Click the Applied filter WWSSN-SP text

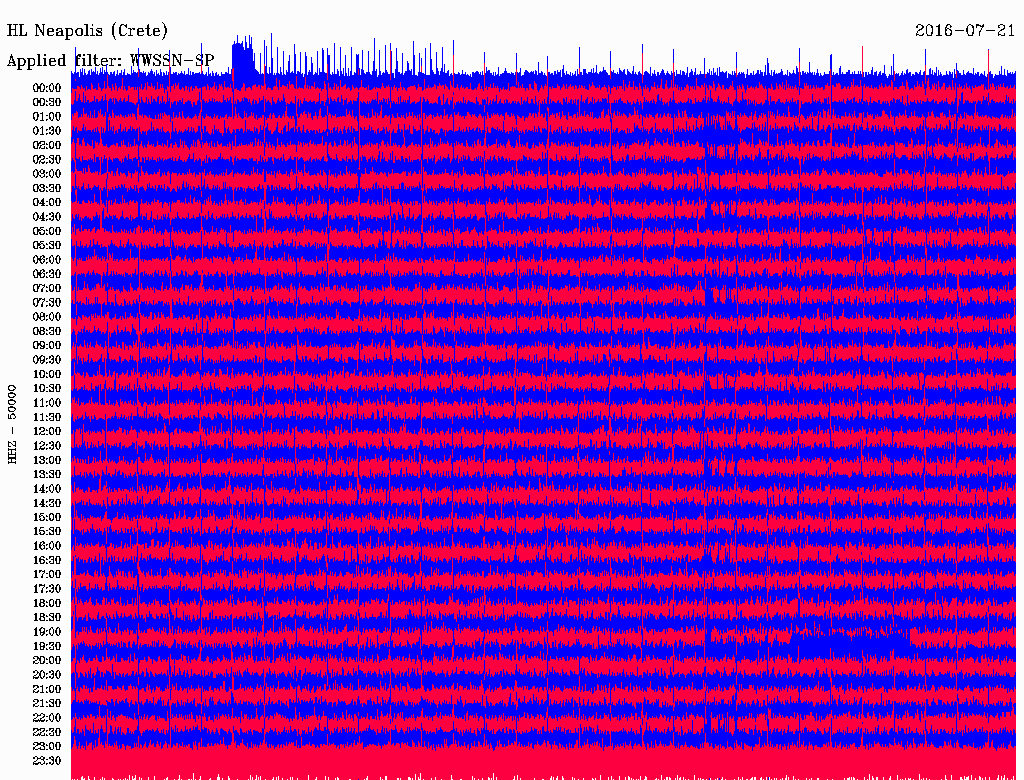tap(110, 61)
